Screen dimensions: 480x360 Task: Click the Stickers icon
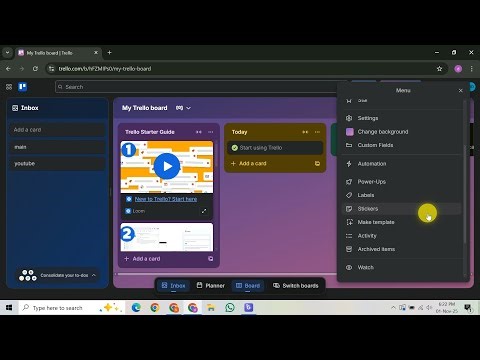point(349,209)
